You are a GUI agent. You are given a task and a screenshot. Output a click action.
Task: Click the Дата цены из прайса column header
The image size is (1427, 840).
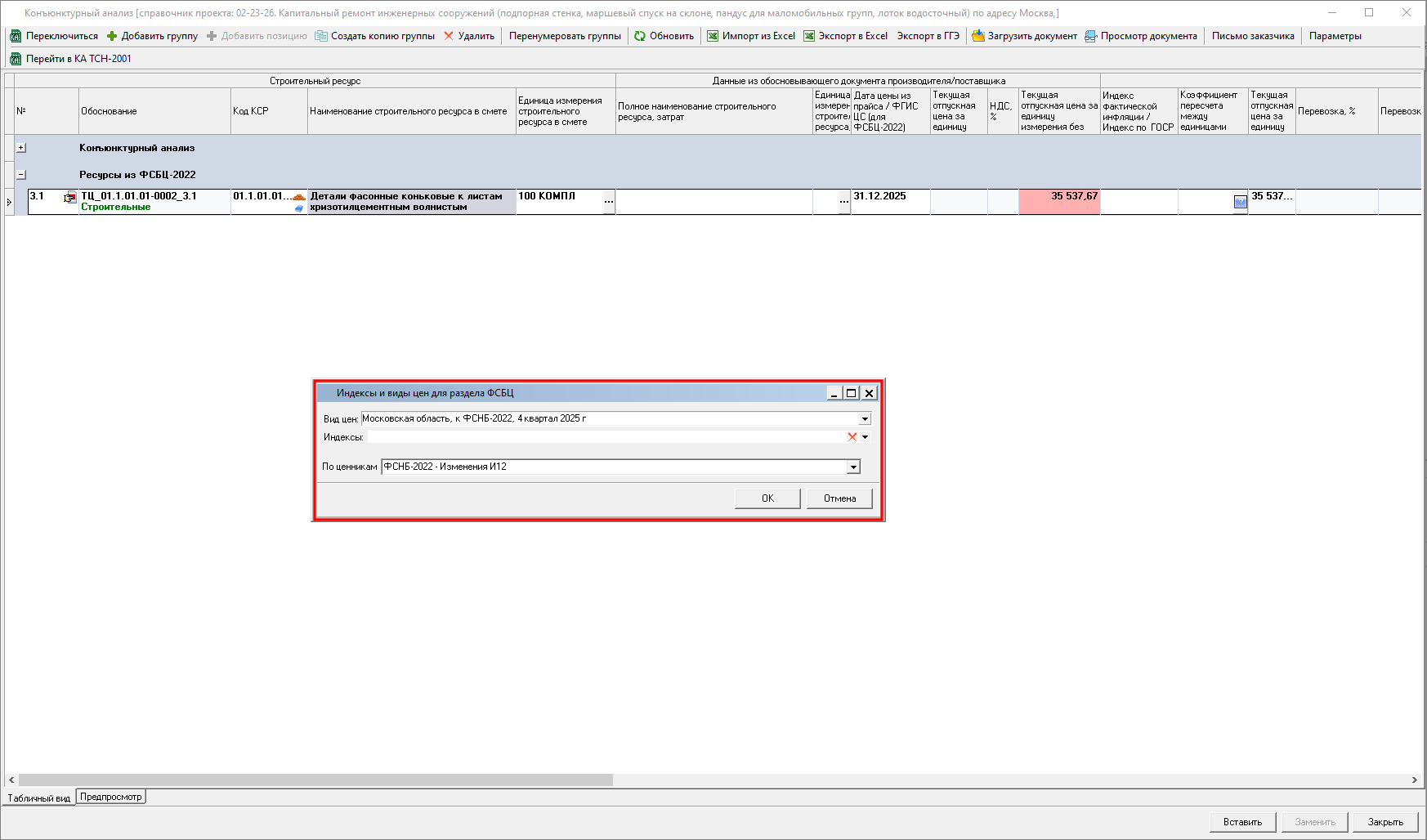[891, 111]
